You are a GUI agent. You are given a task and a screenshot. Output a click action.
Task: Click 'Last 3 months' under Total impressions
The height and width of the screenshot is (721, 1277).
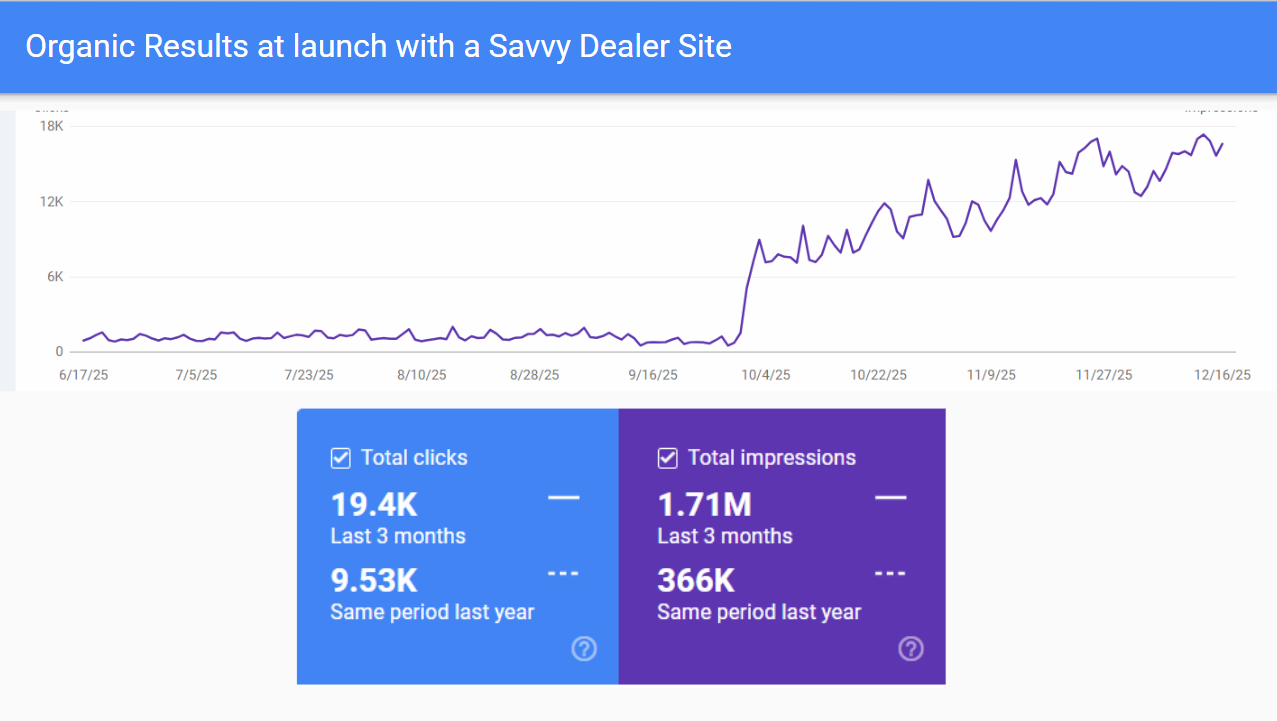725,536
